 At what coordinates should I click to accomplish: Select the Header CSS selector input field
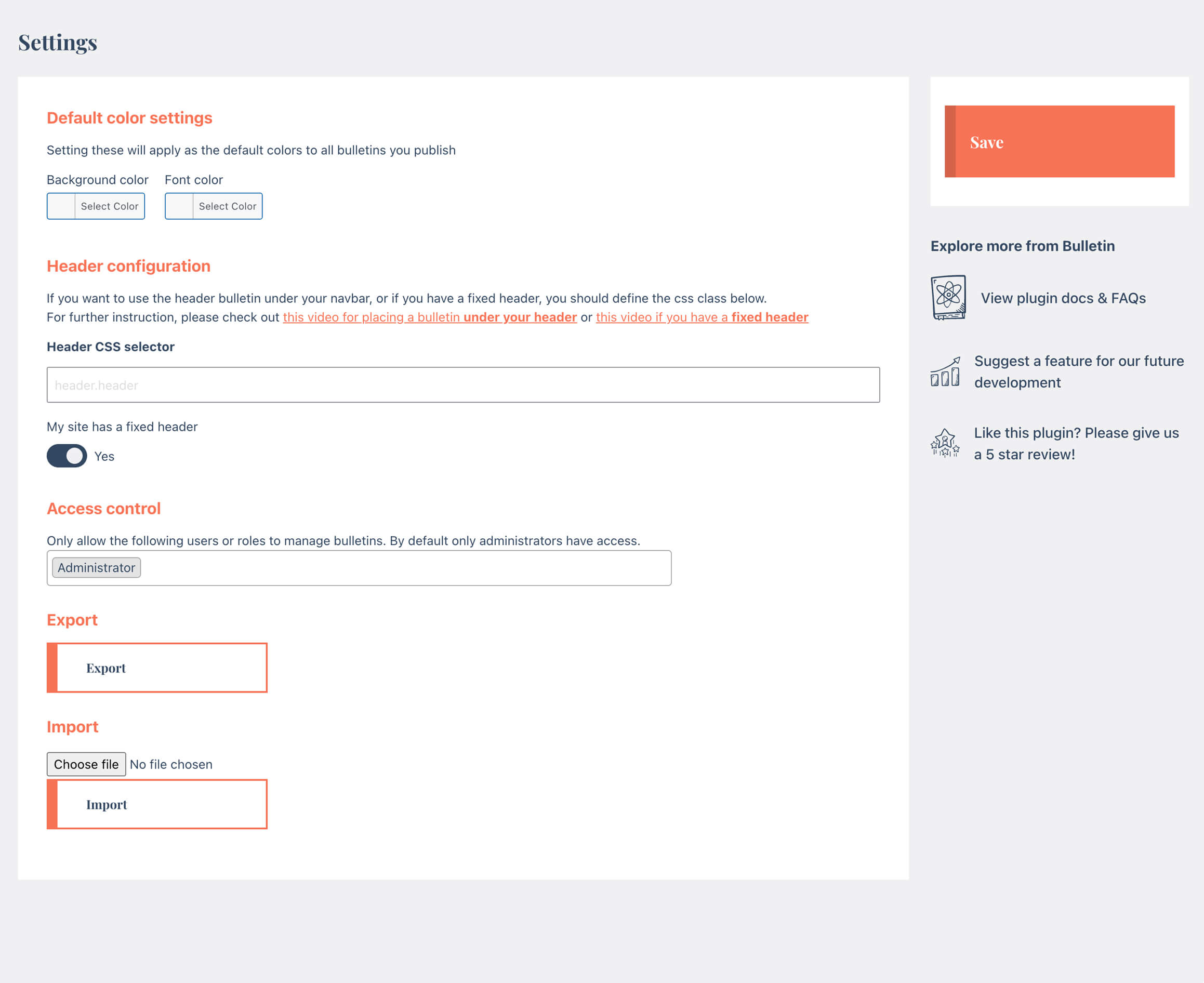point(463,384)
